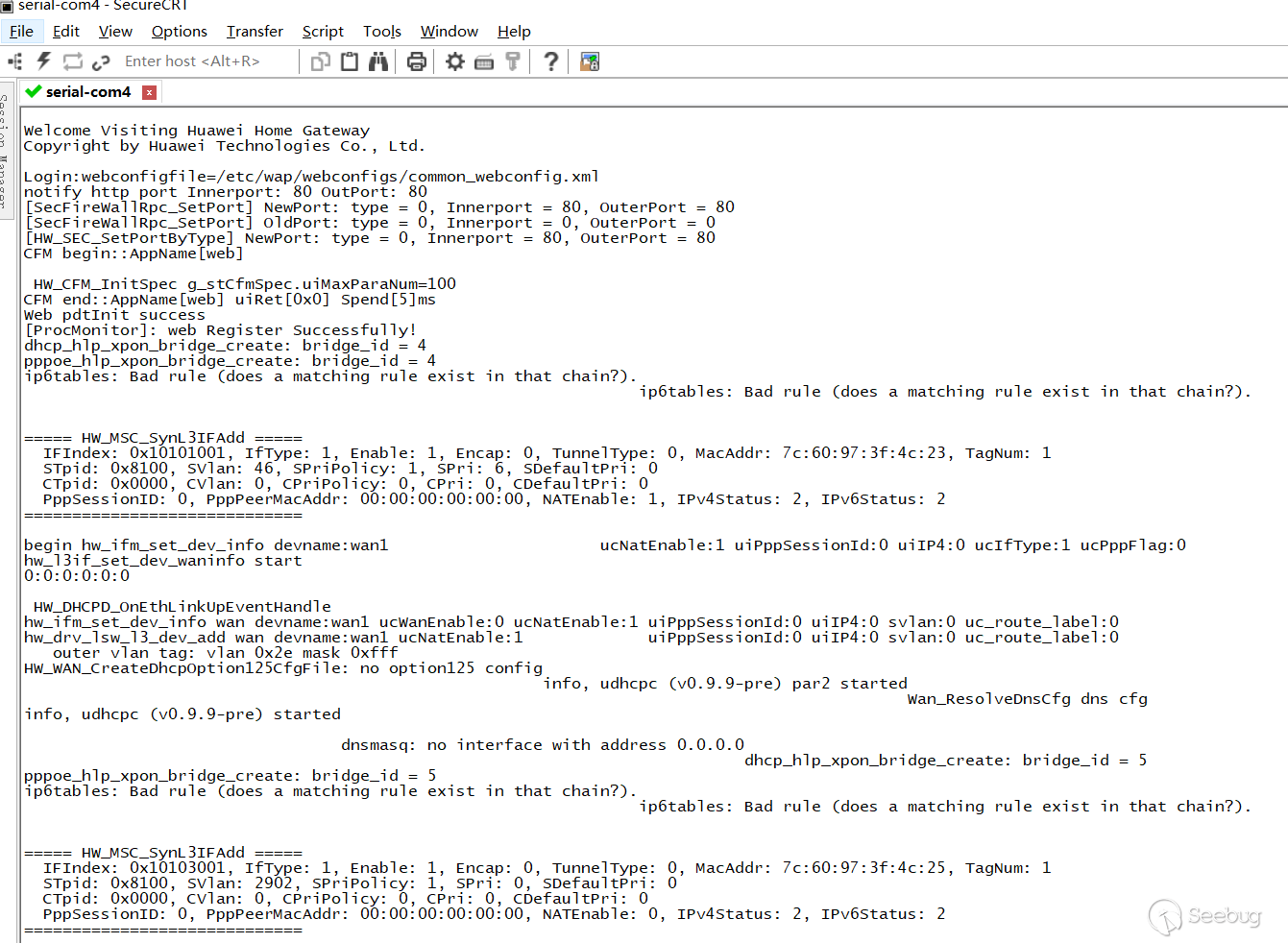The width and height of the screenshot is (1288, 943).
Task: Click the 'STpid: 0x8100, SVlan: 2902' line
Action: (360, 883)
